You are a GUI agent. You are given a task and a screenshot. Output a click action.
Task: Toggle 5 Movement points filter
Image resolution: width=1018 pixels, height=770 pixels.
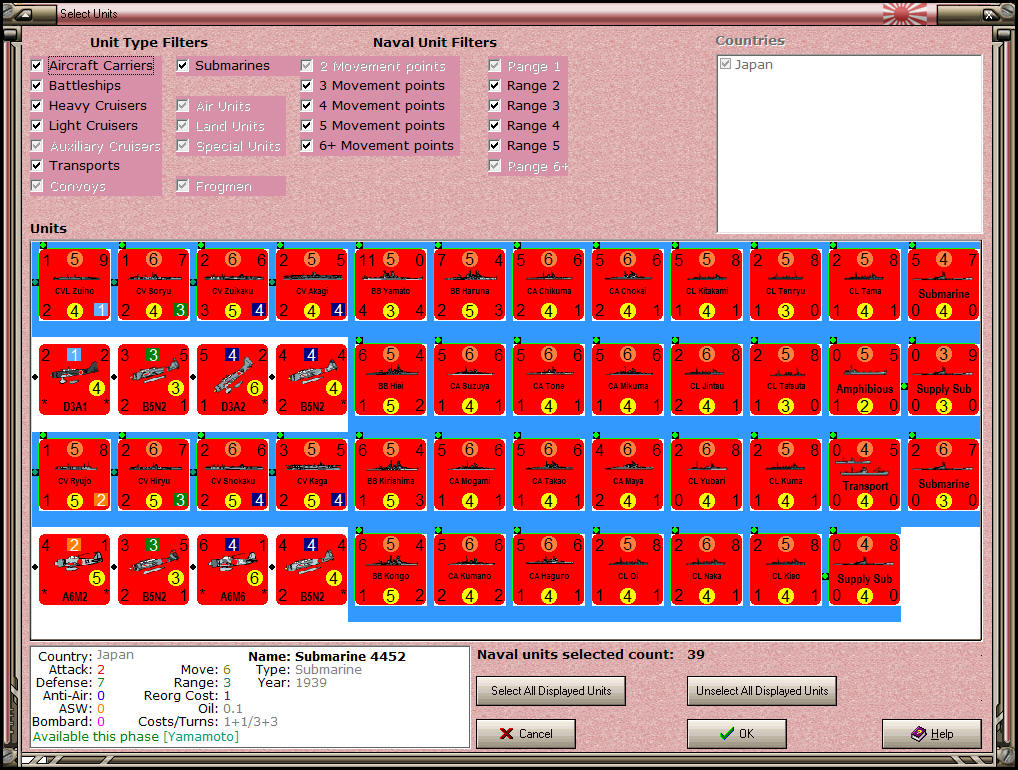307,126
